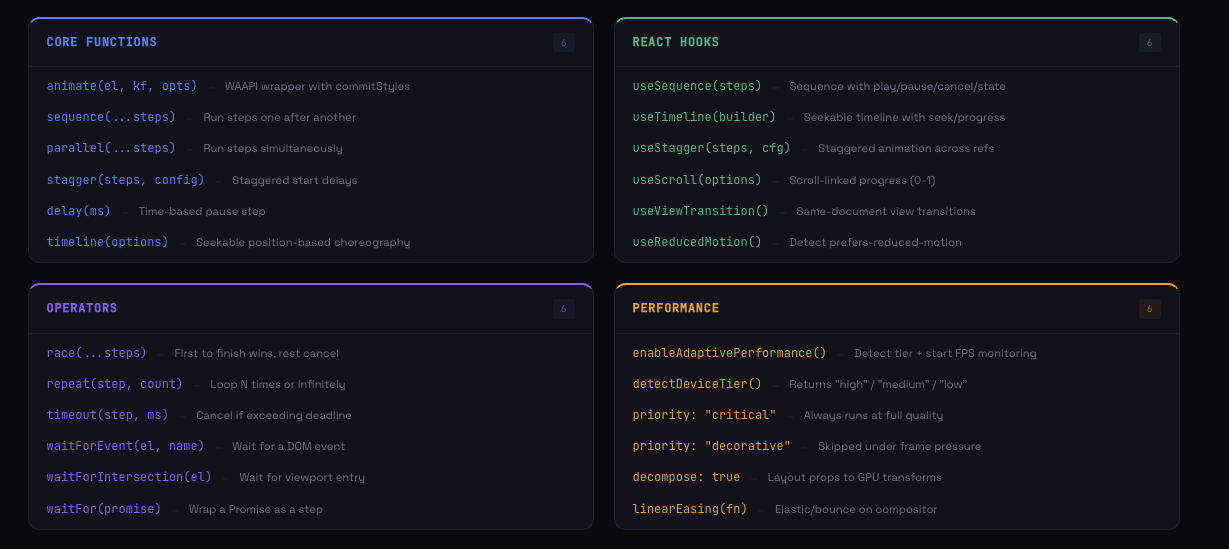Select the useScroll(options) hook
The image size is (1229, 549).
(697, 180)
